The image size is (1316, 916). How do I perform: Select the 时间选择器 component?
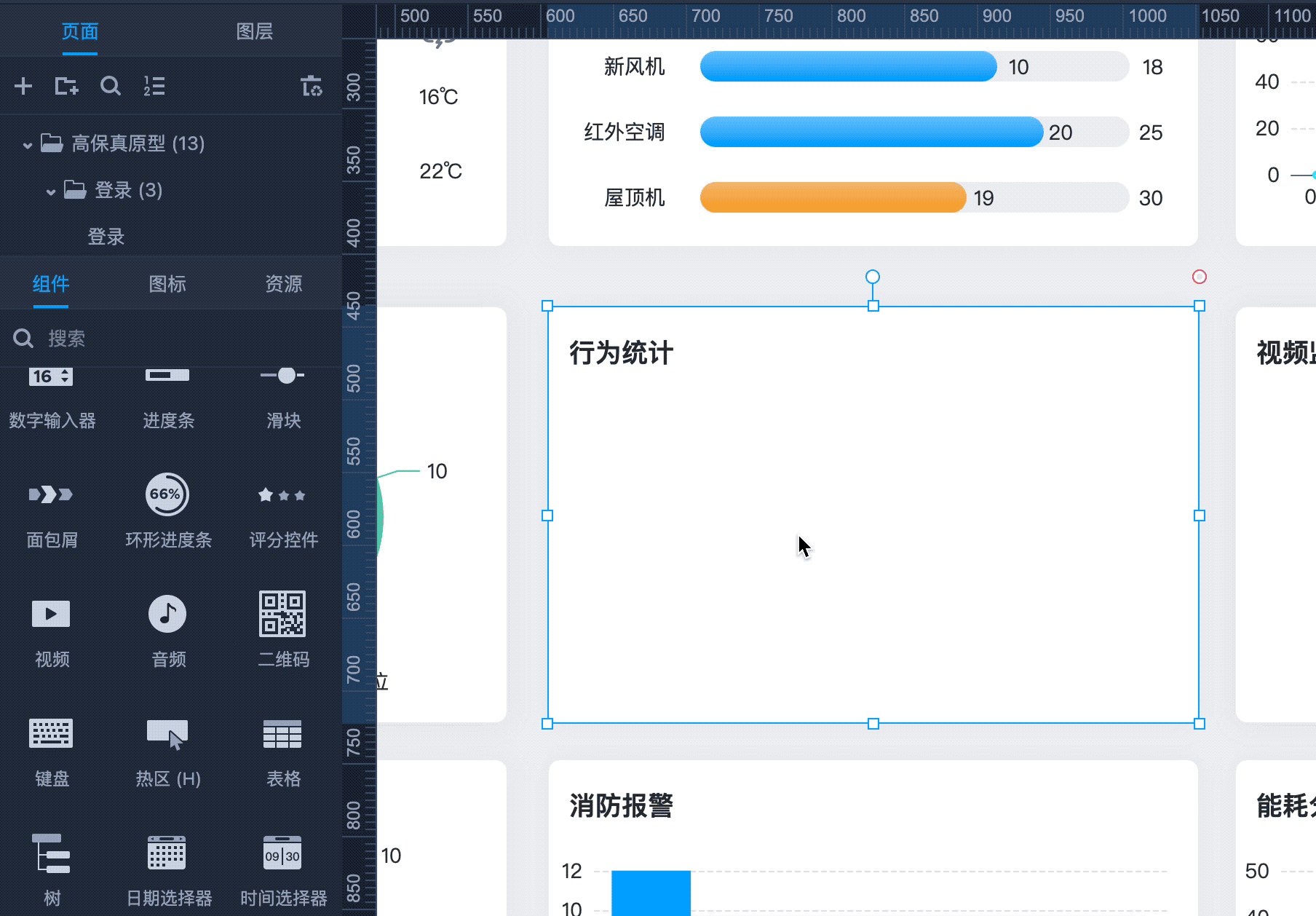tap(283, 871)
